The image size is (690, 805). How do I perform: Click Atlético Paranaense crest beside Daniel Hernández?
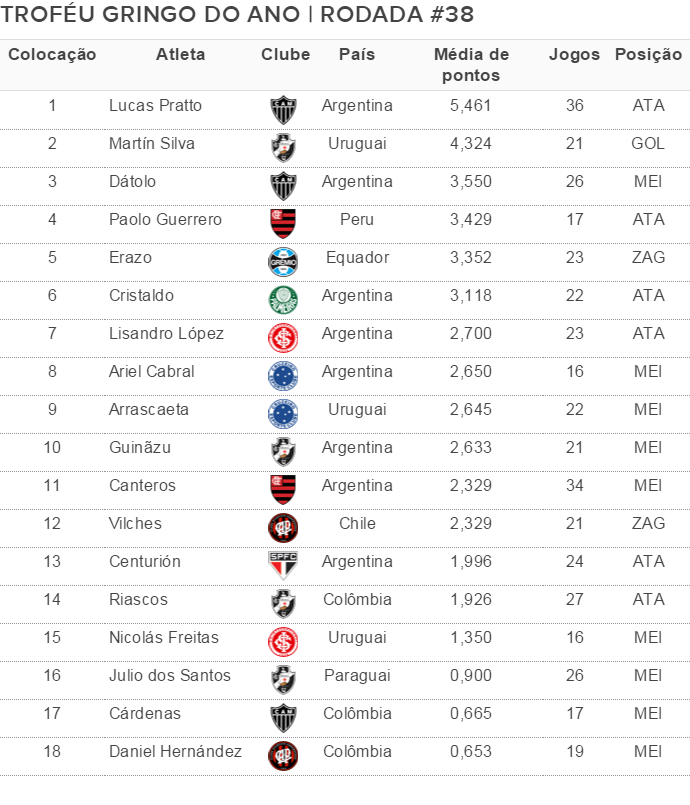pyautogui.click(x=283, y=756)
